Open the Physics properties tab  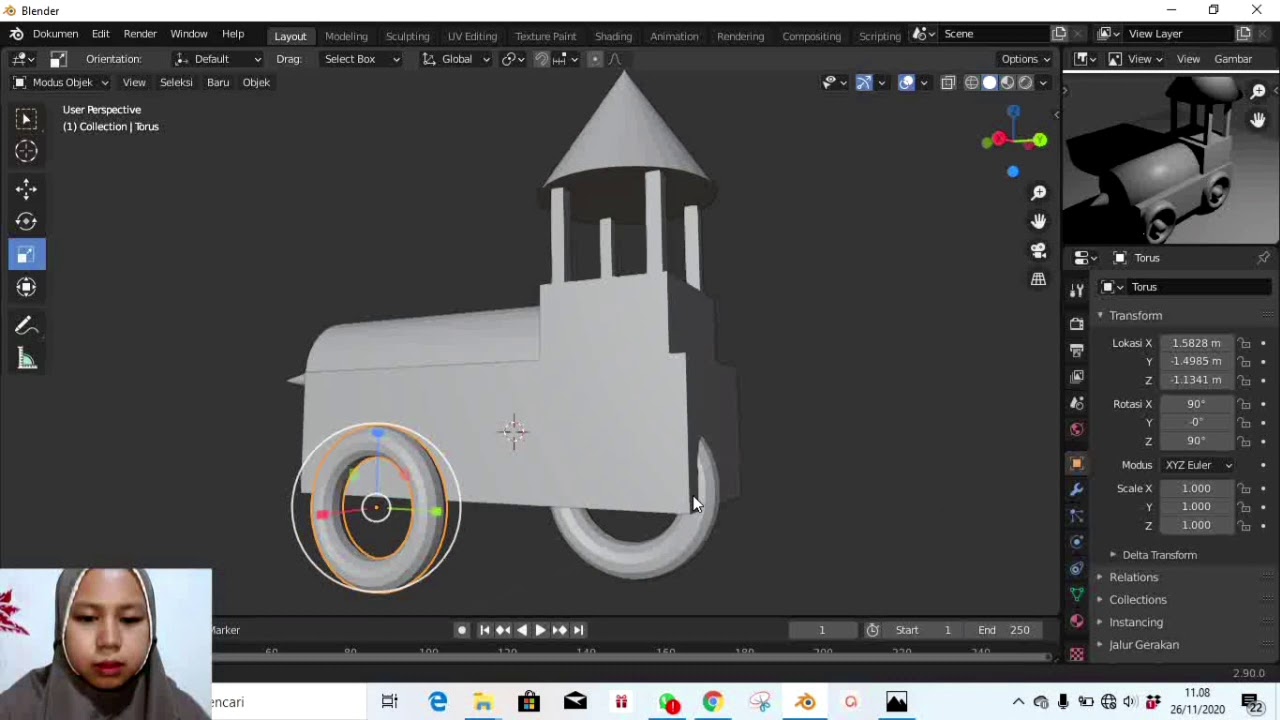(1077, 542)
